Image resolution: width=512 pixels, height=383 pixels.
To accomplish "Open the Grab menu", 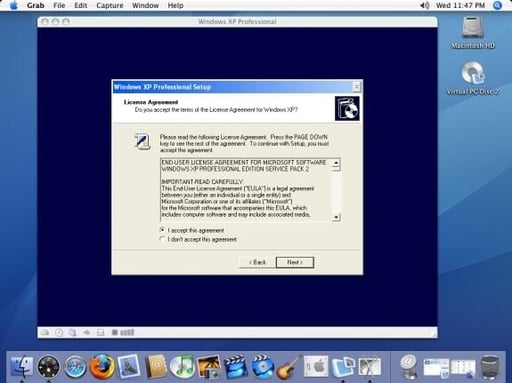I will pyautogui.click(x=35, y=5).
